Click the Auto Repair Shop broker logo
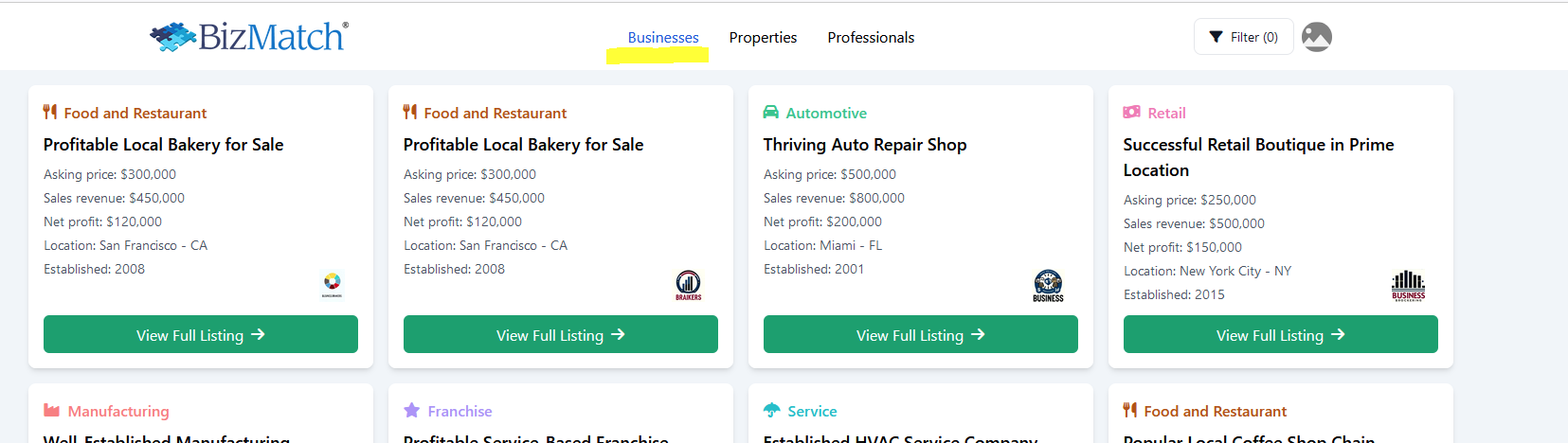1568x443 pixels. 1048,285
